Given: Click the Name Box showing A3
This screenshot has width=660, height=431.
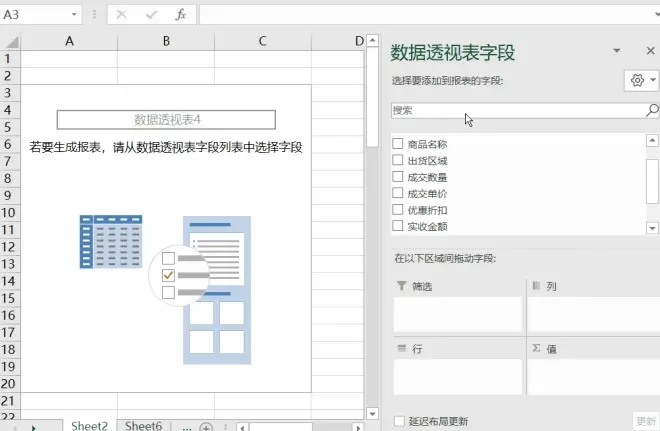Looking at the screenshot, I should pos(35,15).
